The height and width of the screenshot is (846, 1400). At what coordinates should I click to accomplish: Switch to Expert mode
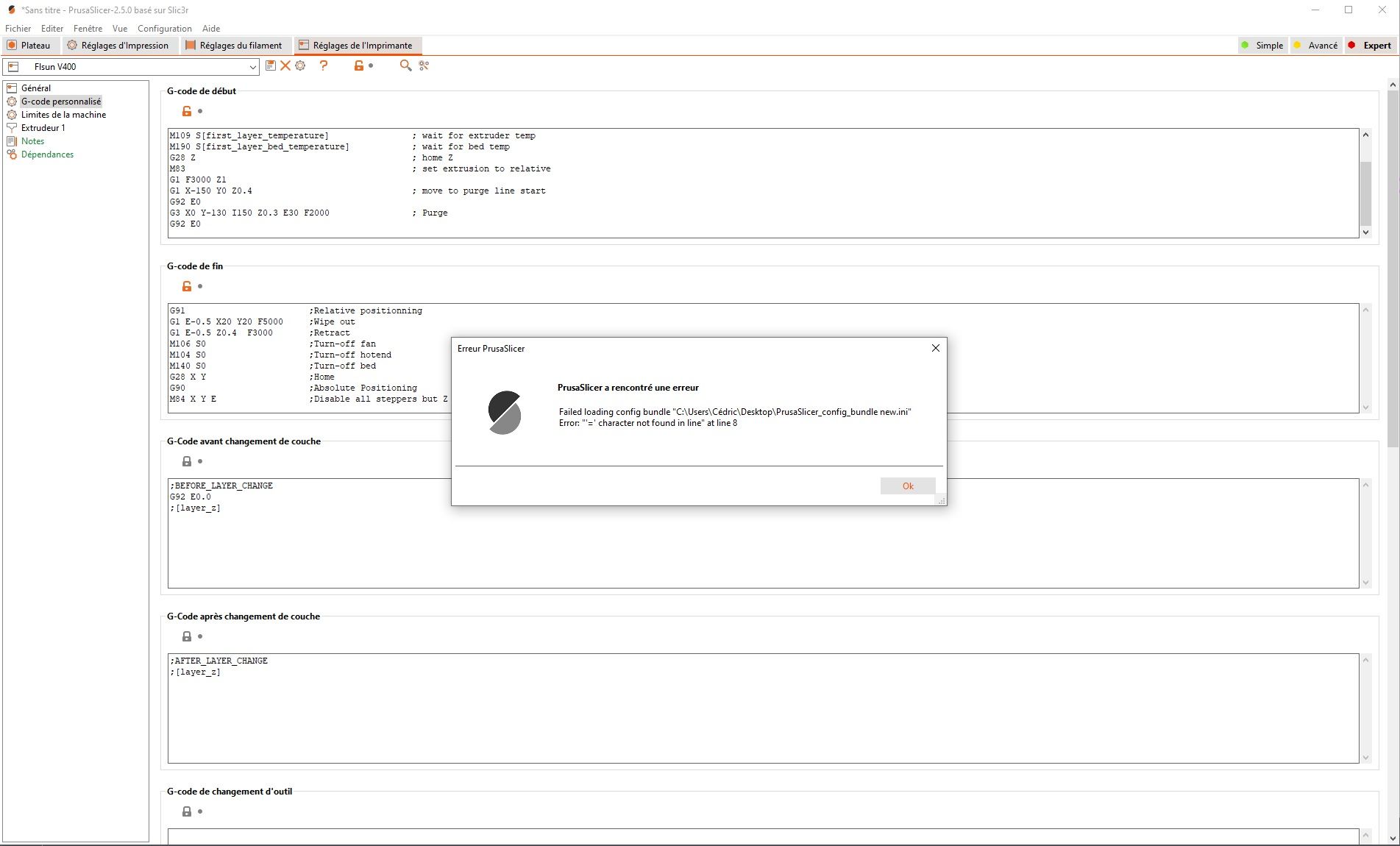pyautogui.click(x=1370, y=46)
